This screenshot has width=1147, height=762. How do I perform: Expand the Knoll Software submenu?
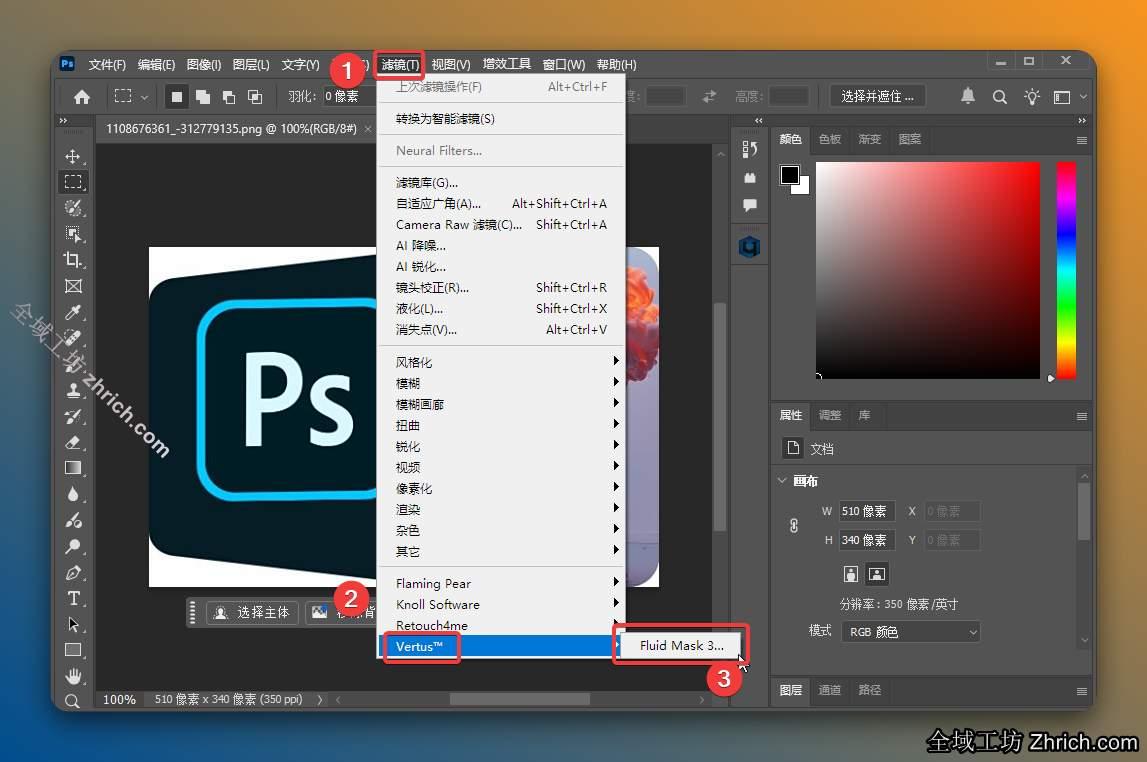(501, 605)
